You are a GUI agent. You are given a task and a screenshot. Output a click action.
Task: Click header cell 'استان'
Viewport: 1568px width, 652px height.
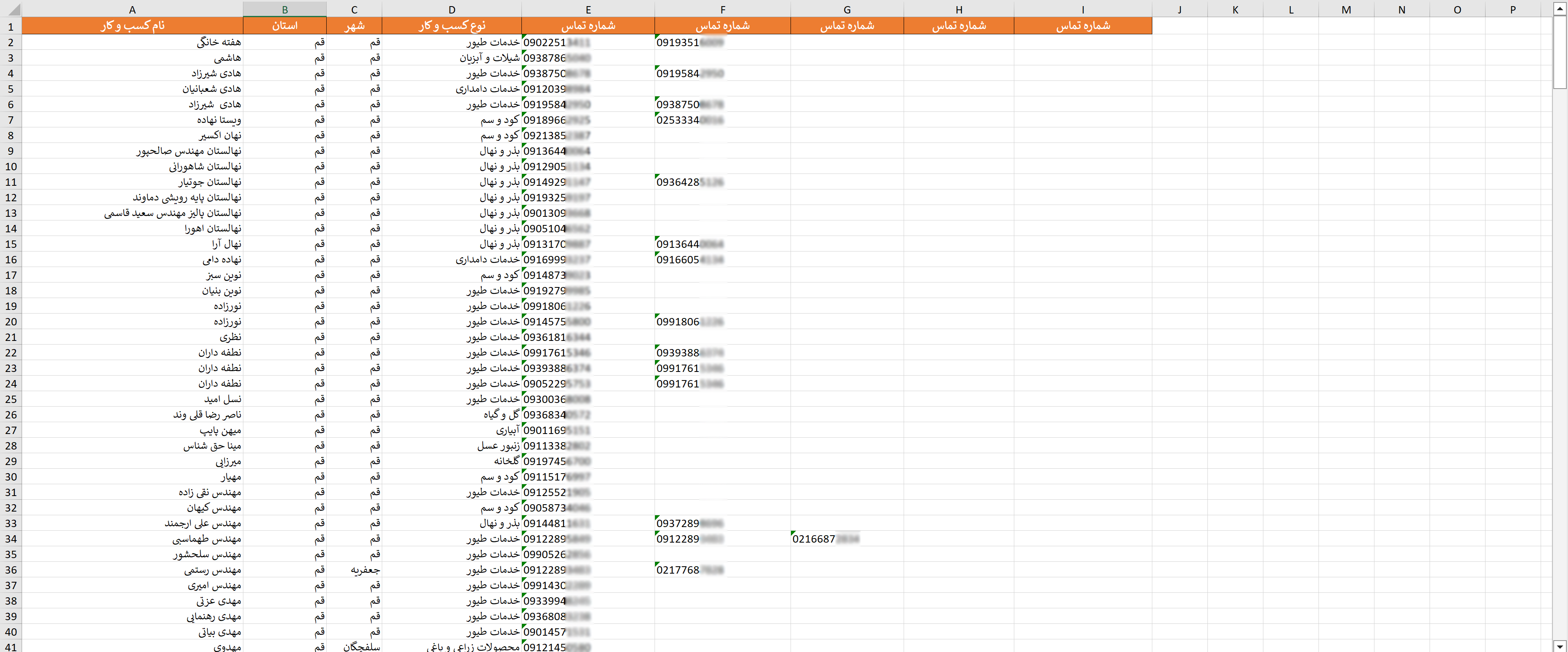pos(285,26)
